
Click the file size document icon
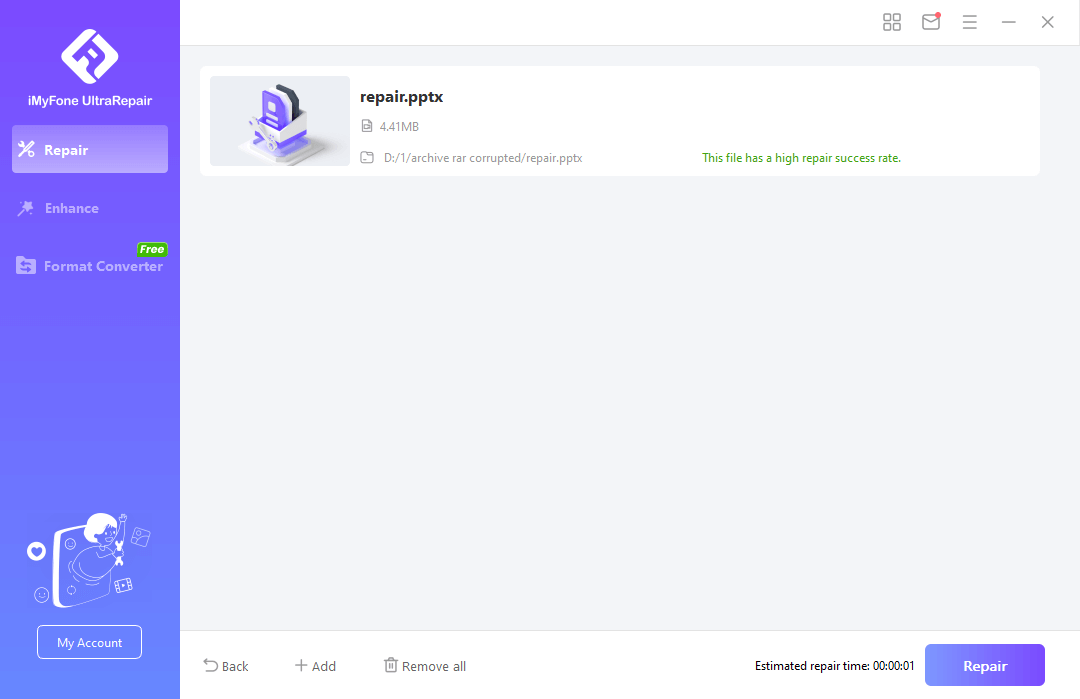click(367, 127)
